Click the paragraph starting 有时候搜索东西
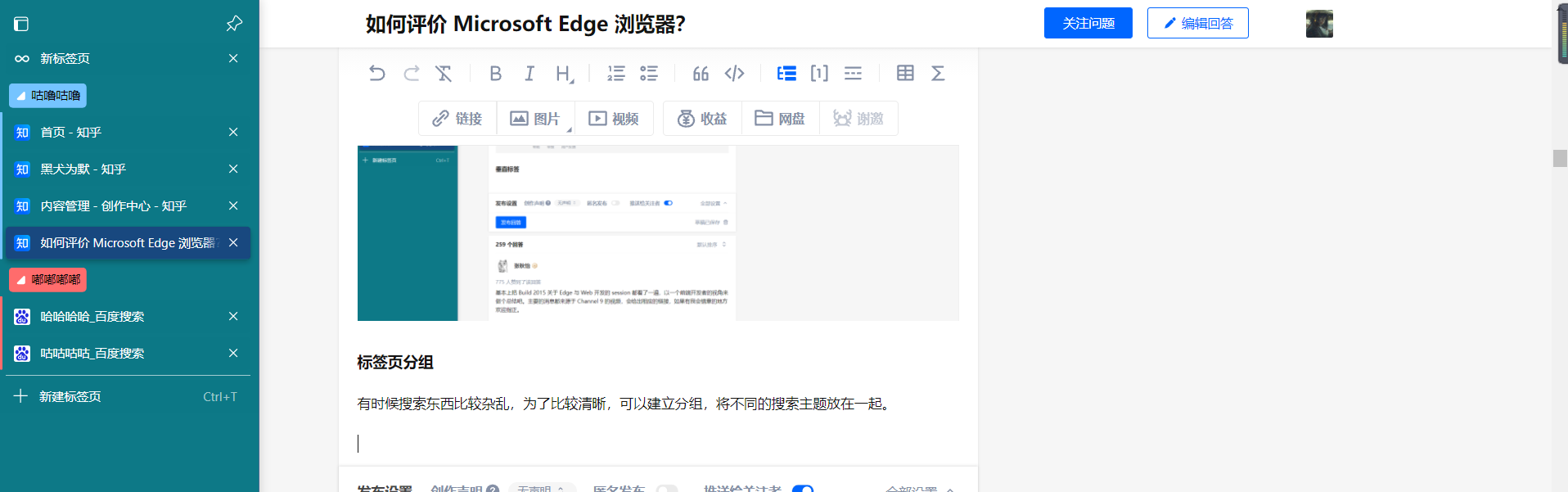Image resolution: width=1568 pixels, height=492 pixels. point(625,404)
